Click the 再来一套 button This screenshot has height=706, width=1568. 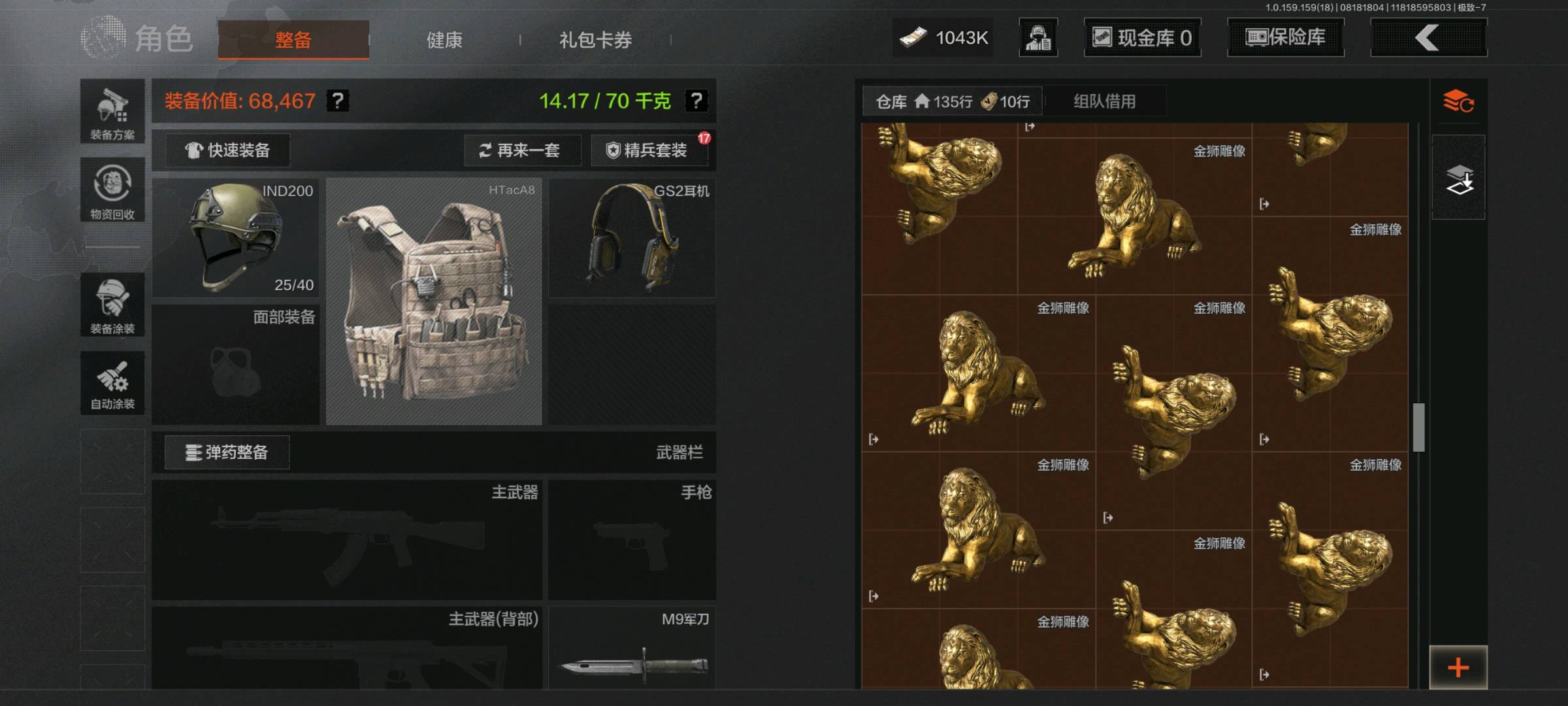(x=523, y=150)
